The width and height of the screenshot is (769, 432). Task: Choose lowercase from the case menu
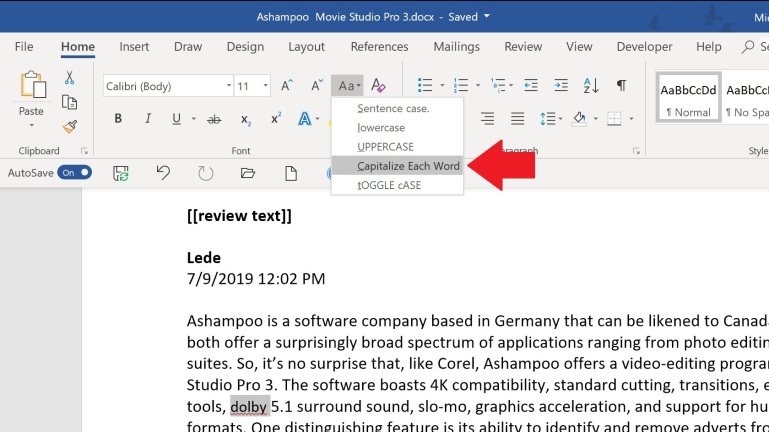tap(397, 127)
